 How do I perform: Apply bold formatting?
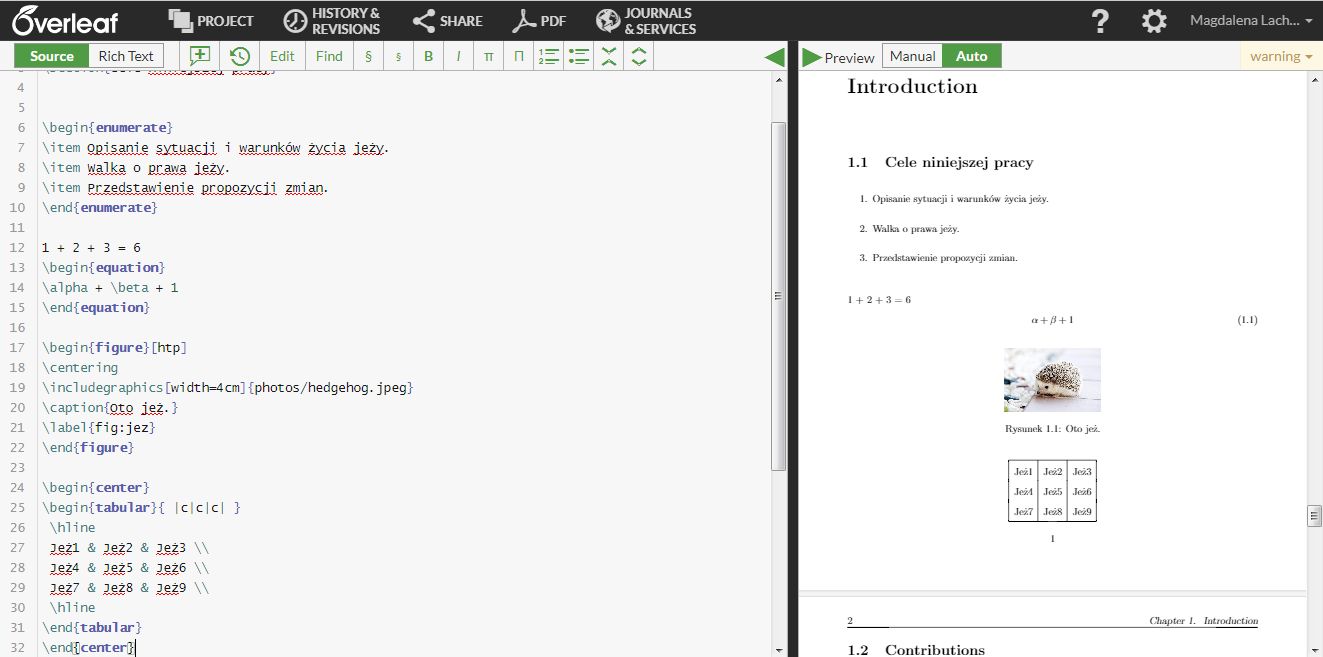(428, 56)
